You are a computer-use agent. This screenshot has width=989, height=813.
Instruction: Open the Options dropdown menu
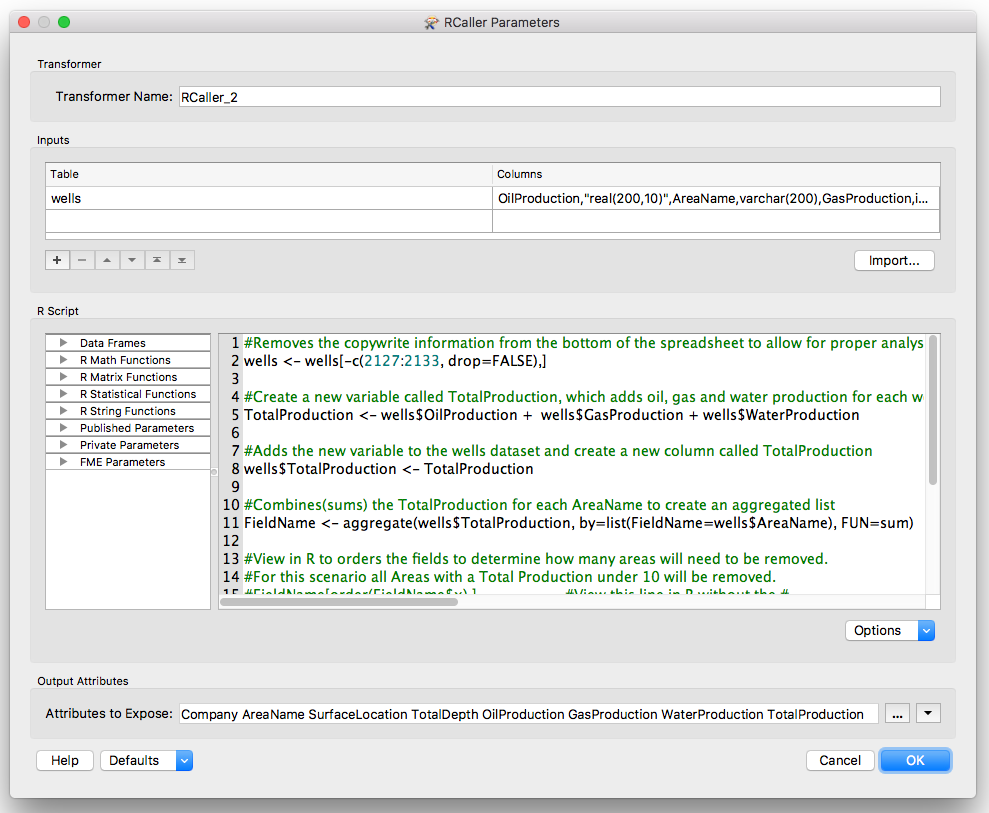(x=889, y=630)
